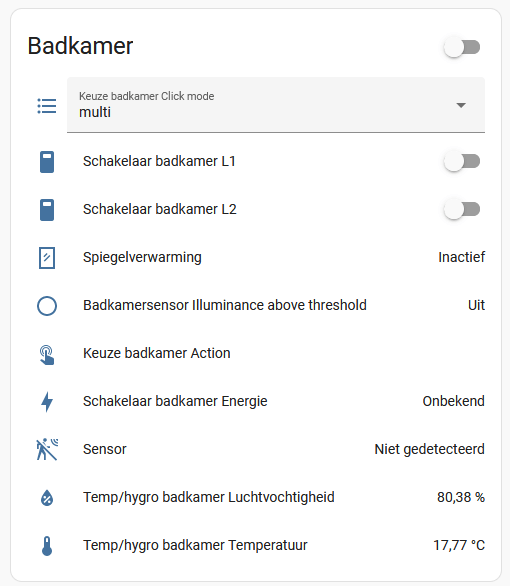
Task: Open Schakelaar badkamer L2 entity label
Action: tap(160, 209)
